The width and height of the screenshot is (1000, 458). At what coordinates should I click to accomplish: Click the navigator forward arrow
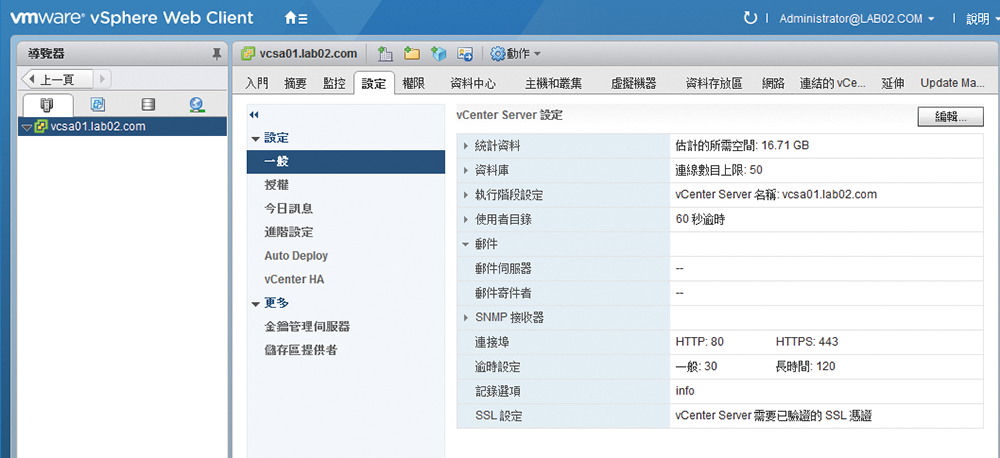[102, 79]
